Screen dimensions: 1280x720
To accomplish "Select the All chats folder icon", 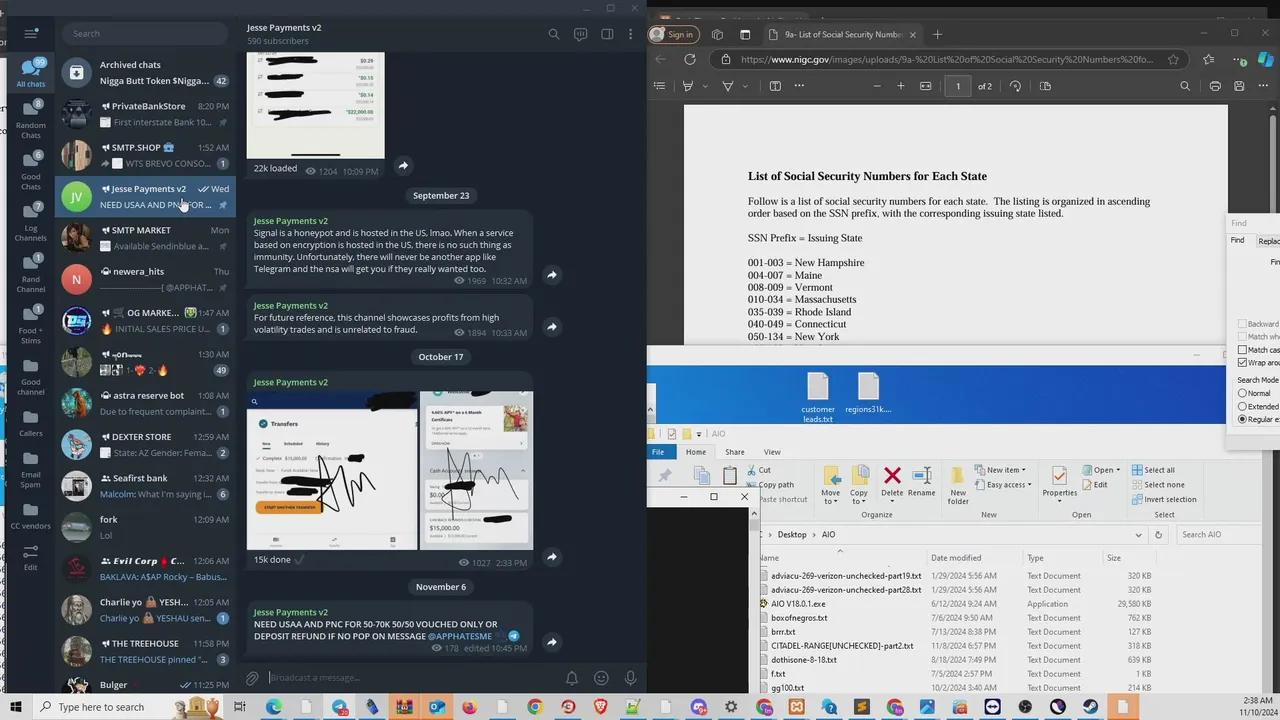I will (x=31, y=73).
